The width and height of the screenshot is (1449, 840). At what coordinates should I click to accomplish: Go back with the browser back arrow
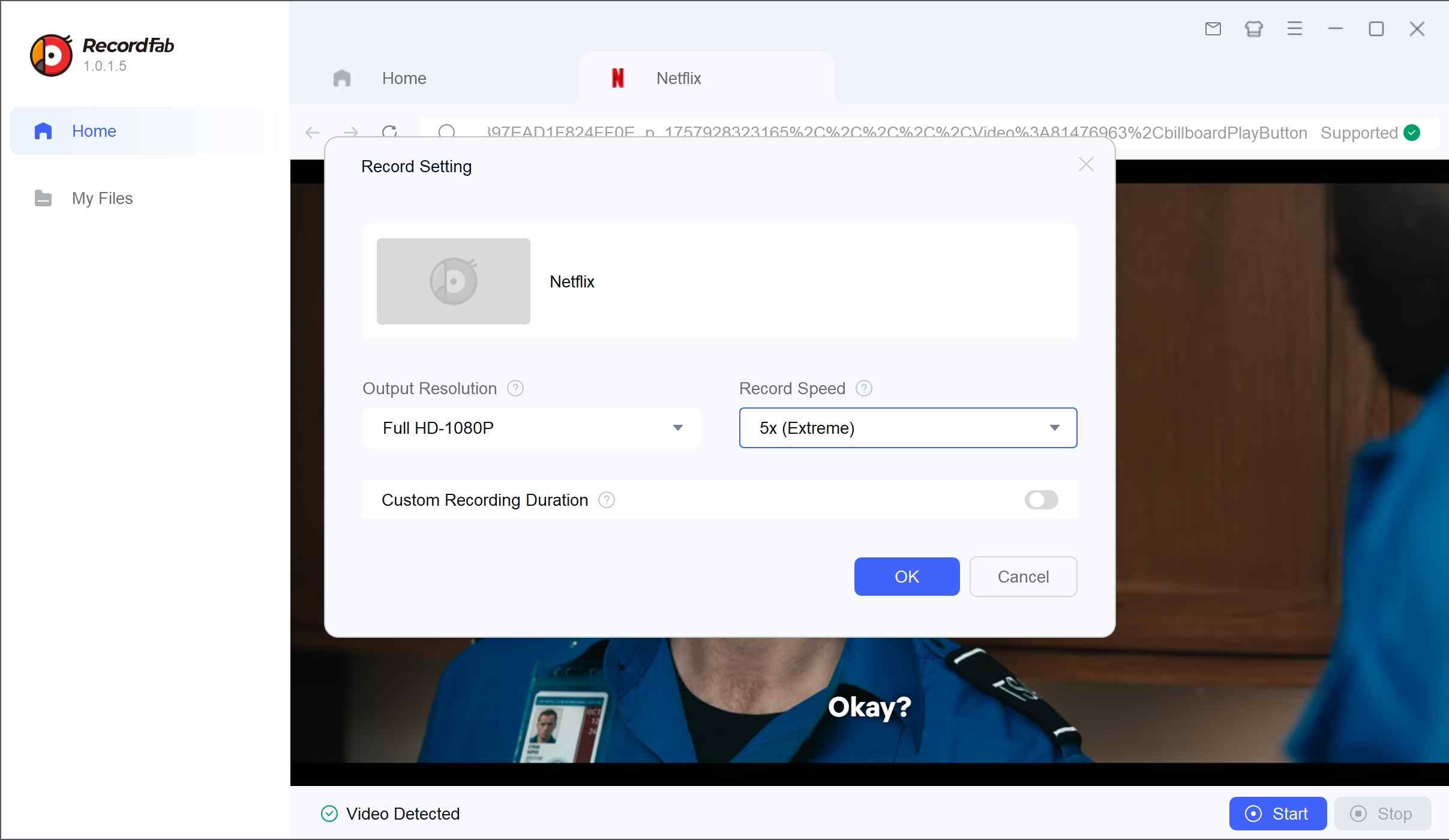click(312, 133)
